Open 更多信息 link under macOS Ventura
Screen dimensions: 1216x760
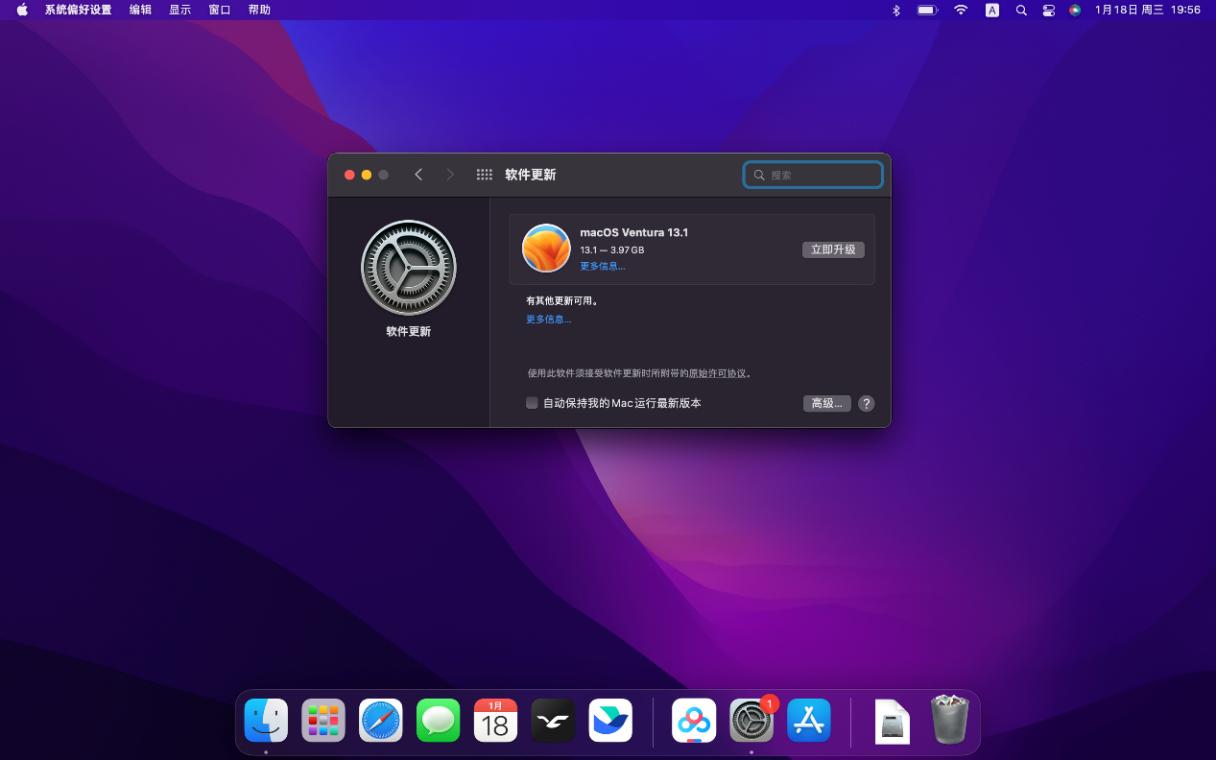tap(602, 266)
